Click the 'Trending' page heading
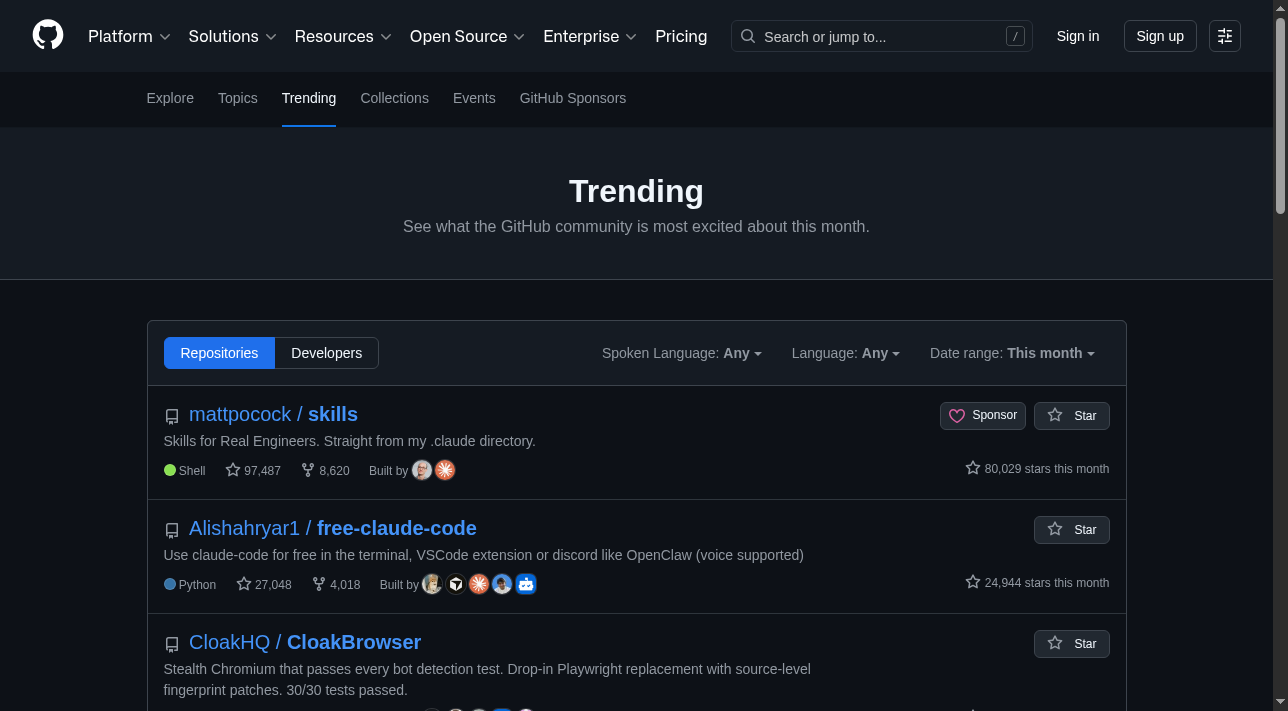 tap(636, 191)
